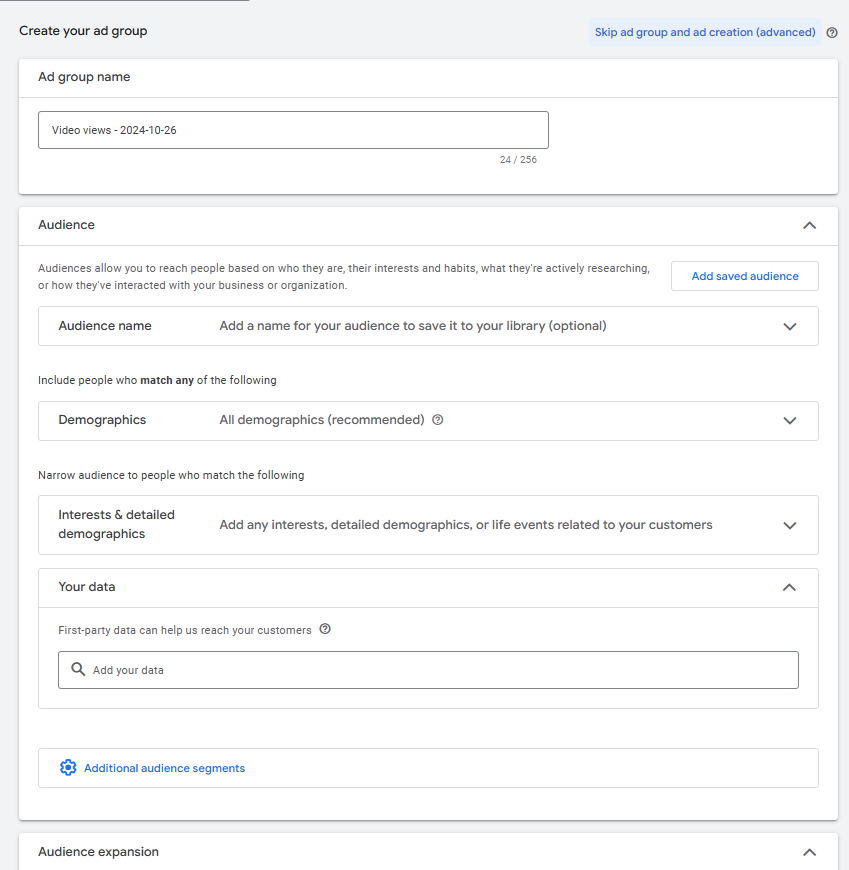Collapse the Your data section chevron
This screenshot has width=849, height=870.
789,587
